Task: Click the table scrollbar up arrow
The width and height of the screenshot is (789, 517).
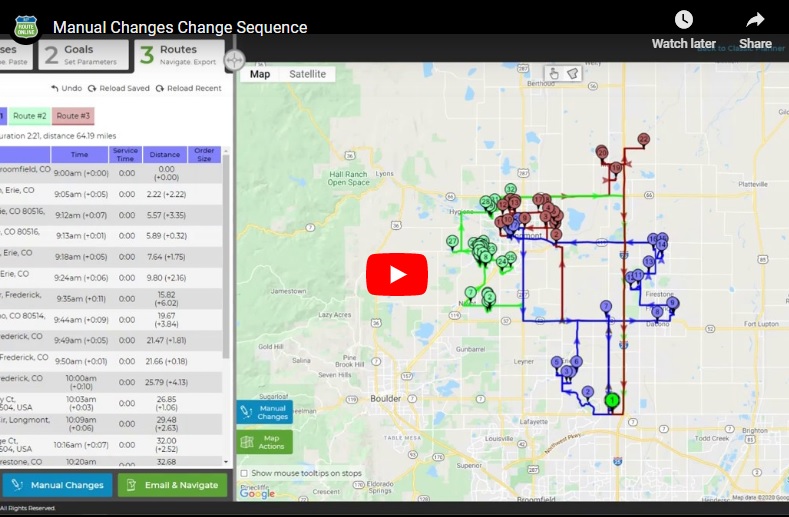Action: coord(226,151)
